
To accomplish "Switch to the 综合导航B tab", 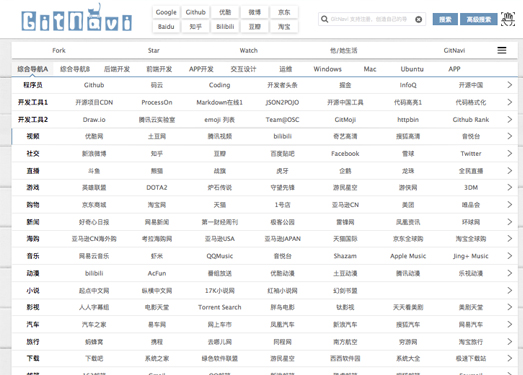I will [x=75, y=69].
